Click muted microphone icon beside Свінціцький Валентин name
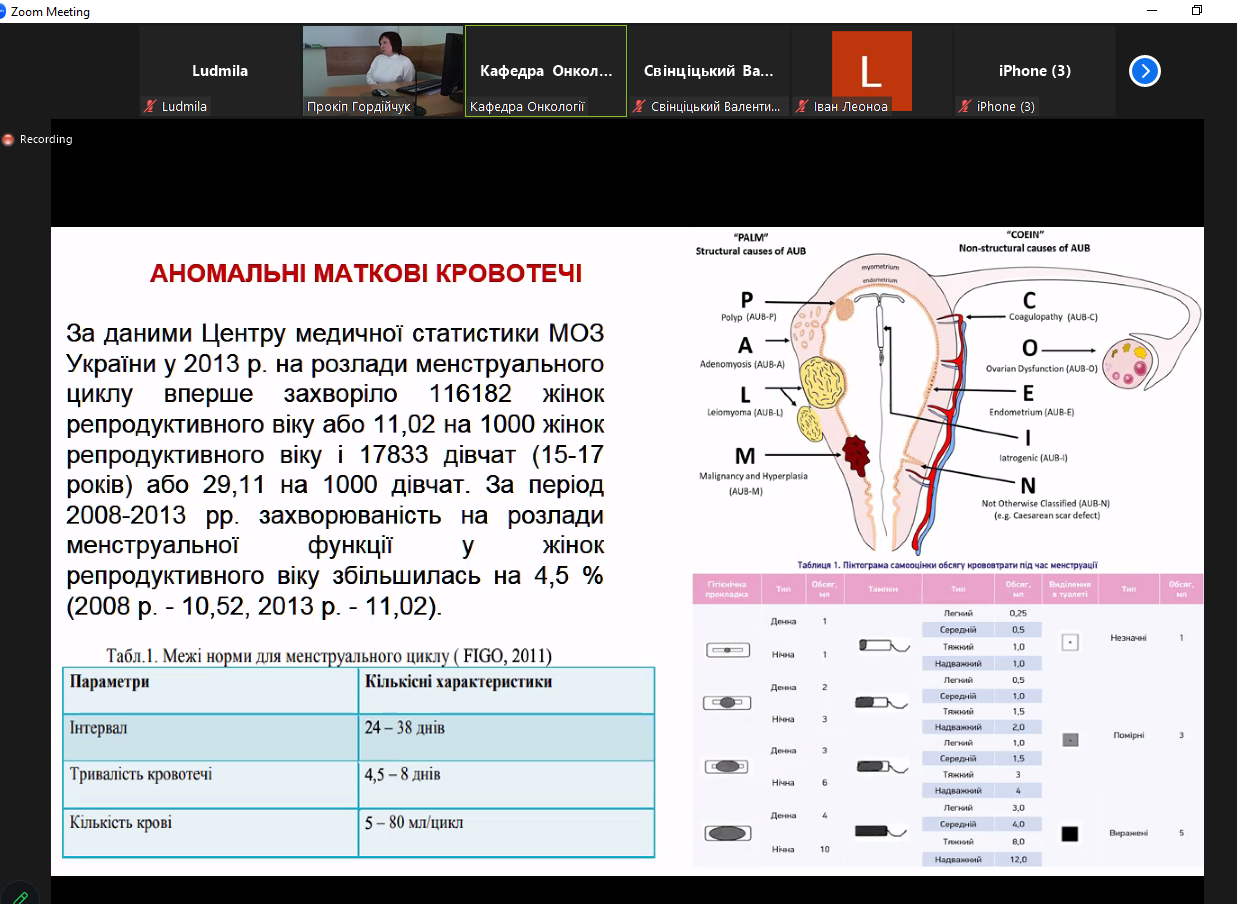 pyautogui.click(x=639, y=106)
